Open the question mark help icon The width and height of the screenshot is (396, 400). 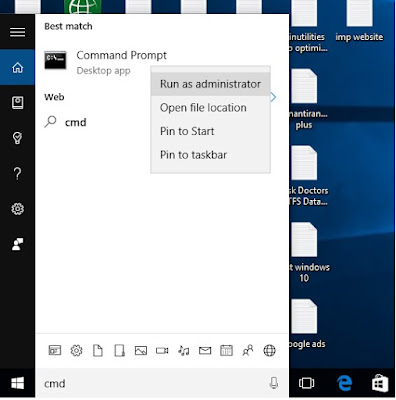coord(17,173)
